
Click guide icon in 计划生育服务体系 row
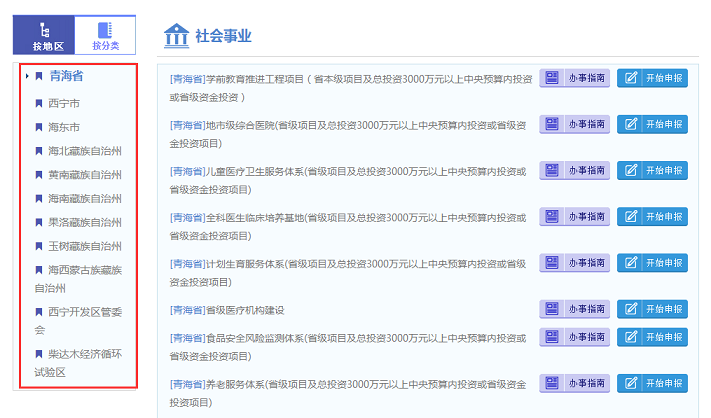pos(552,262)
